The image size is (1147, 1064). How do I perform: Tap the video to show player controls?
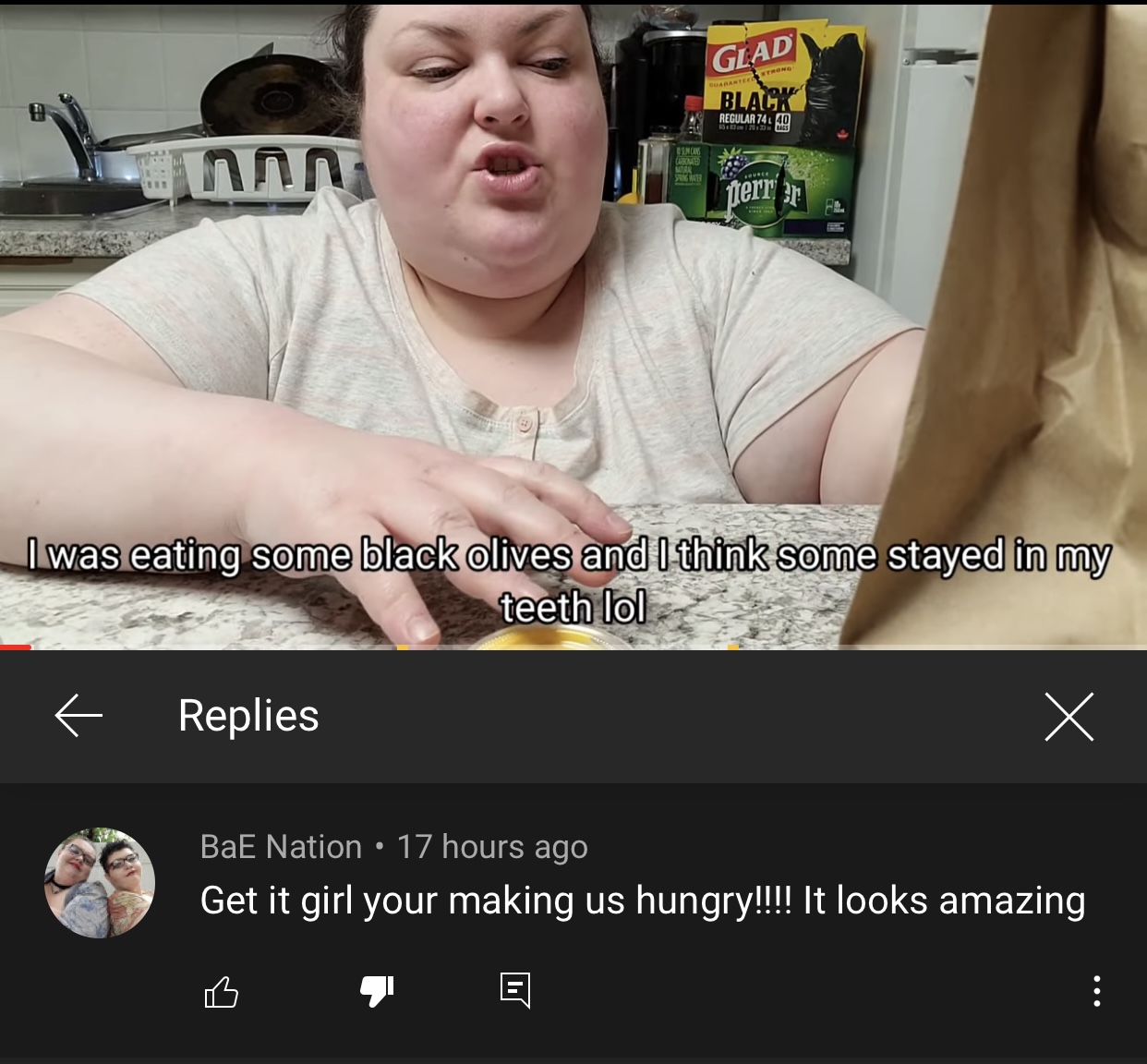(573, 323)
